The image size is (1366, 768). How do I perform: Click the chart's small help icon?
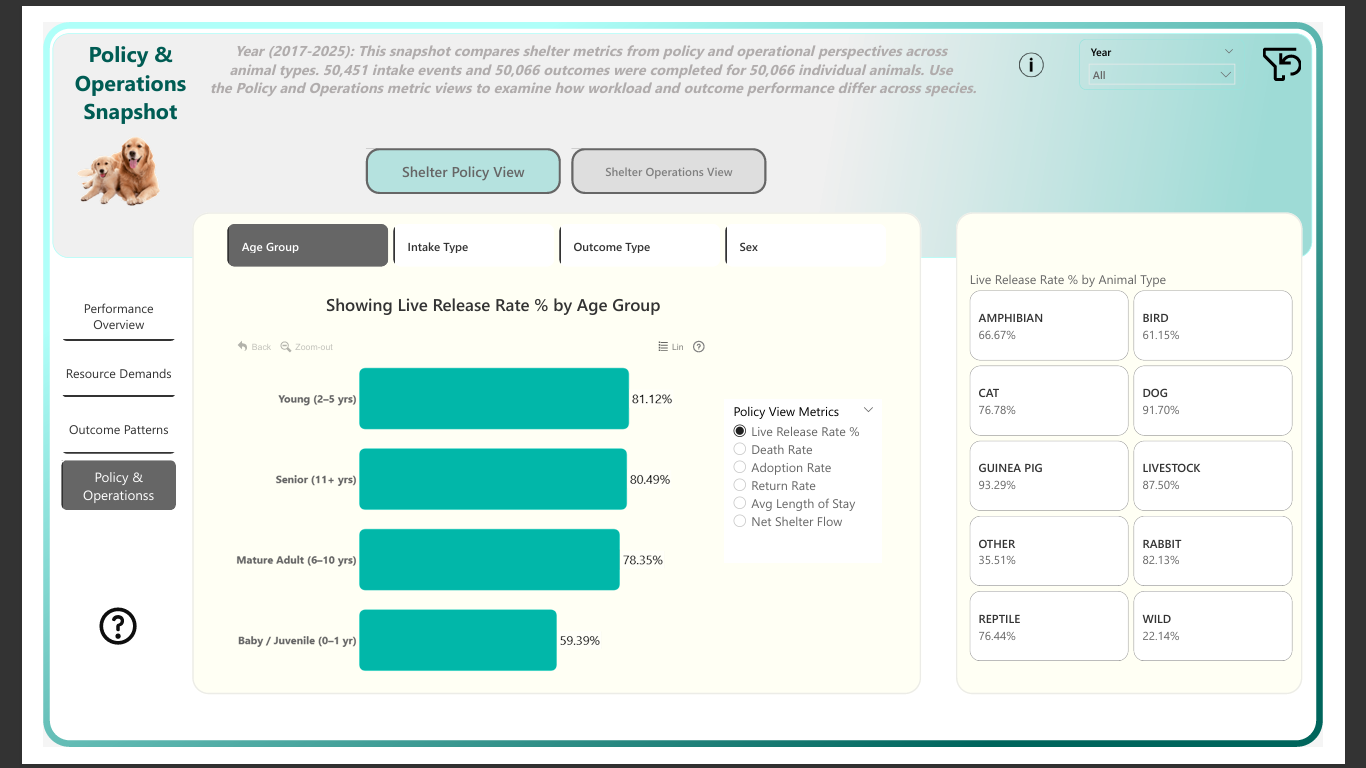pos(699,347)
